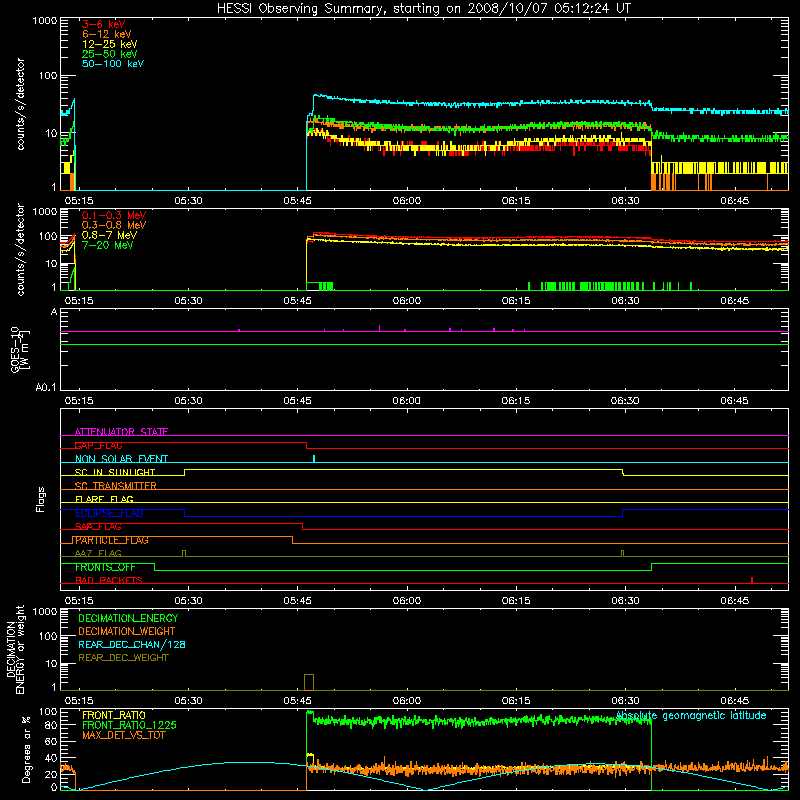Click the NON_SOLAR_EVENT spike marker
Image resolution: width=800 pixels, height=800 pixels.
click(x=314, y=458)
